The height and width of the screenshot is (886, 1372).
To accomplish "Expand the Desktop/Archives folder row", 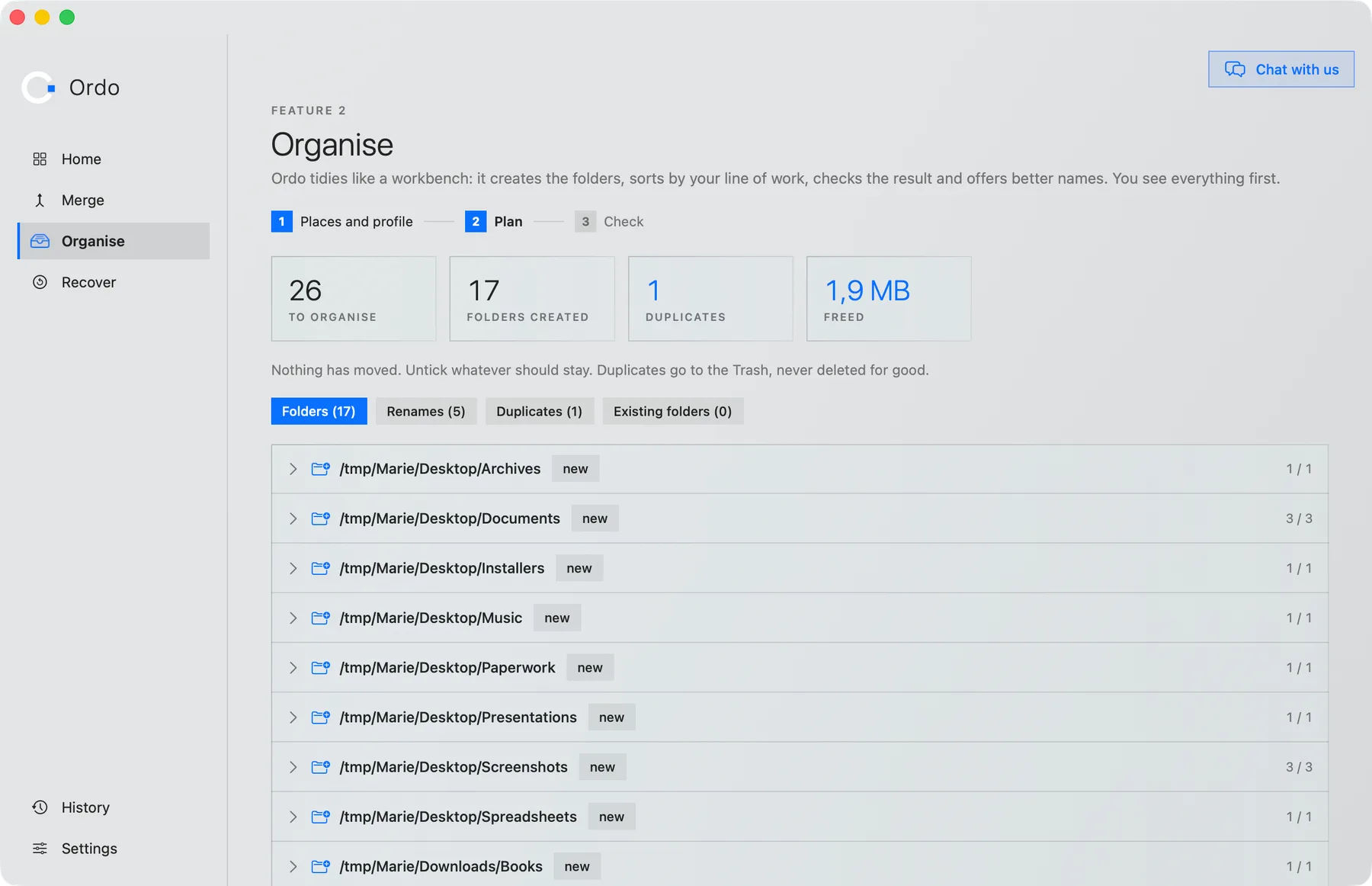I will point(293,469).
